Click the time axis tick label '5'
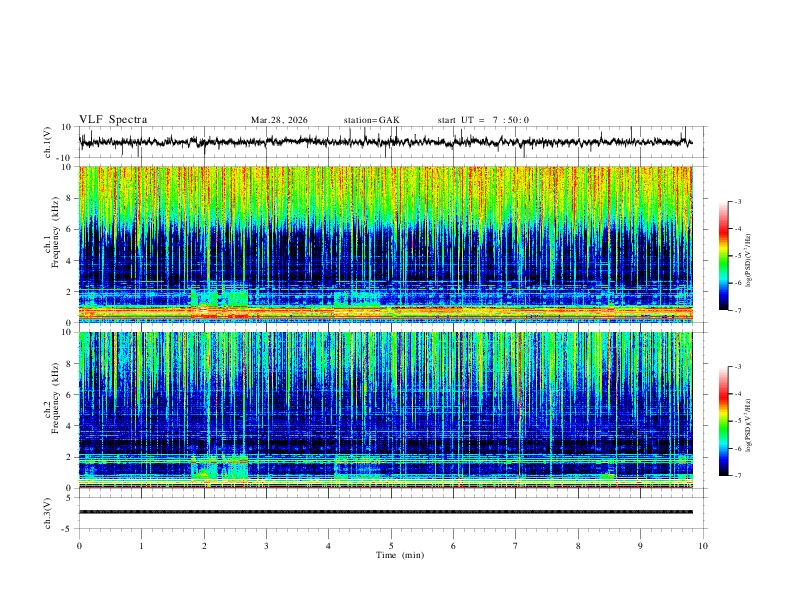Image resolution: width=792 pixels, height=612 pixels. [391, 546]
